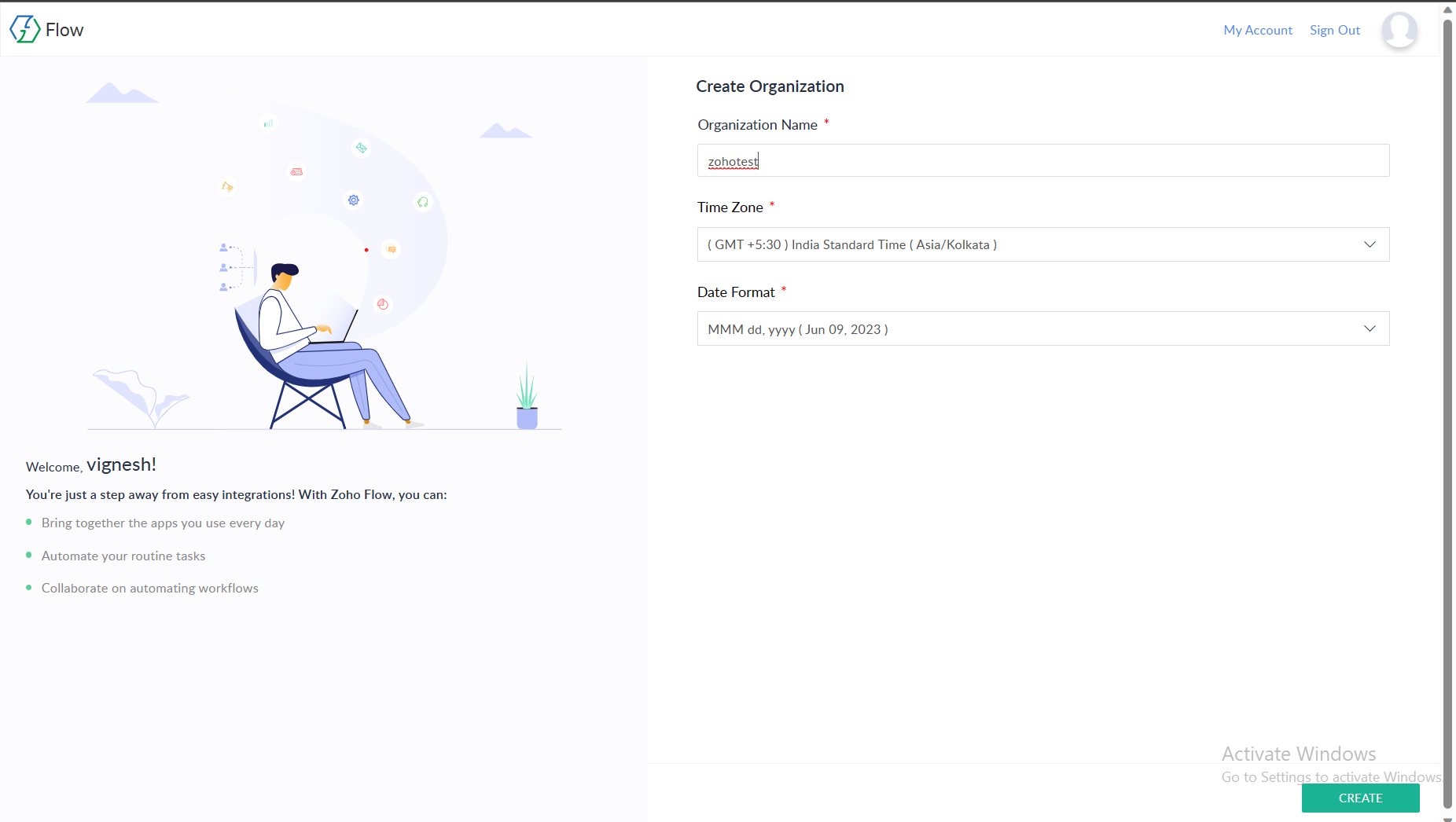This screenshot has width=1456, height=822.
Task: Click the Create Organization heading
Action: click(x=770, y=86)
